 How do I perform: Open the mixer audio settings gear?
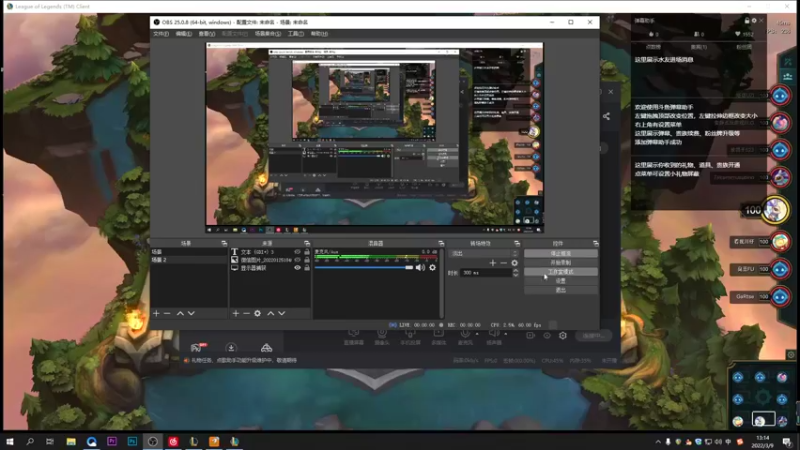point(433,267)
